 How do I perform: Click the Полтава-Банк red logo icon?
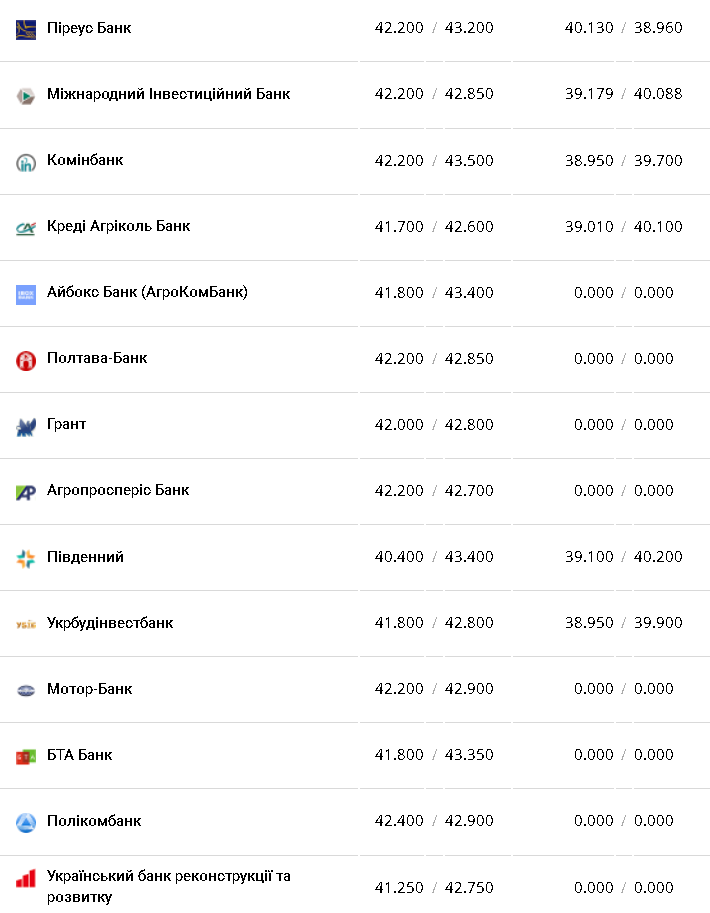pos(26,360)
